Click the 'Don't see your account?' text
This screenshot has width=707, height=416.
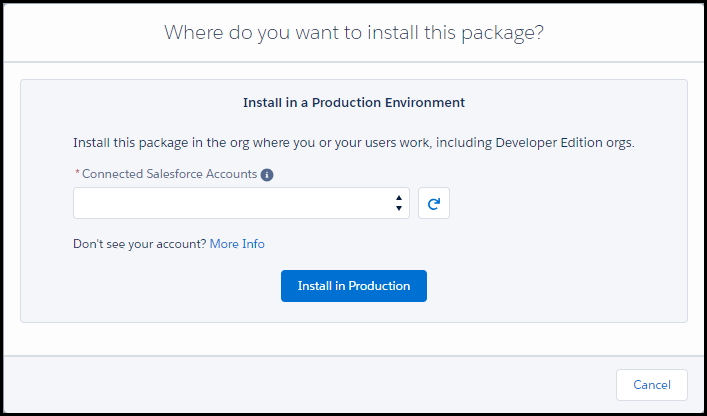pyautogui.click(x=140, y=244)
